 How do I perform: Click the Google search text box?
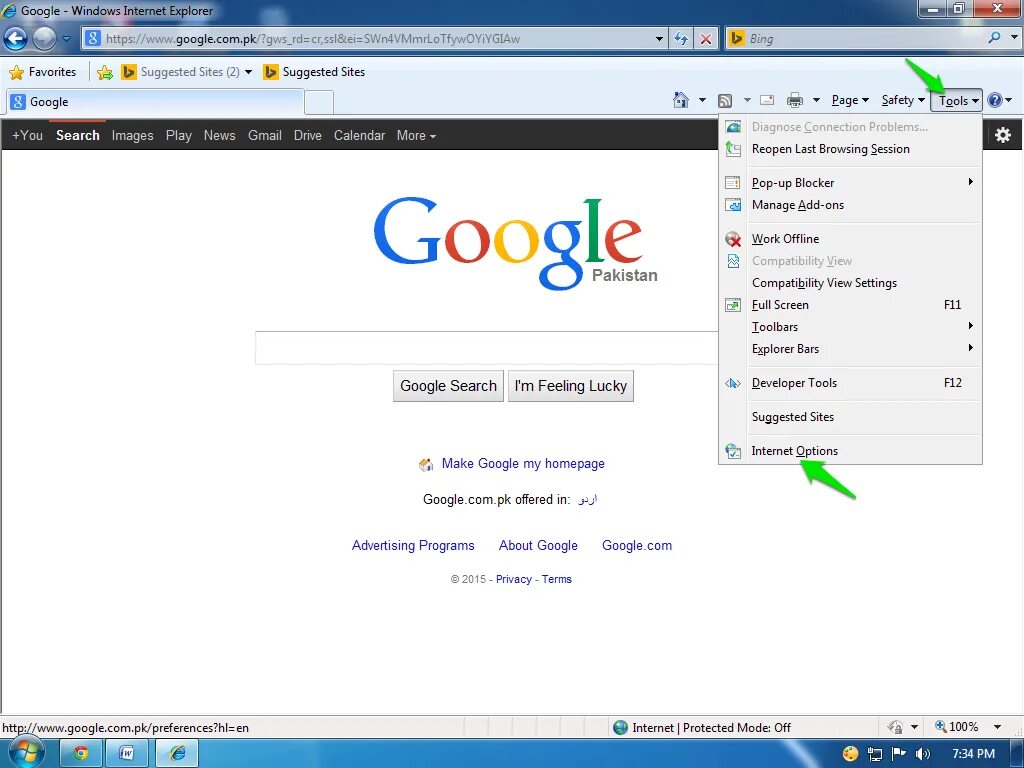[x=487, y=347]
